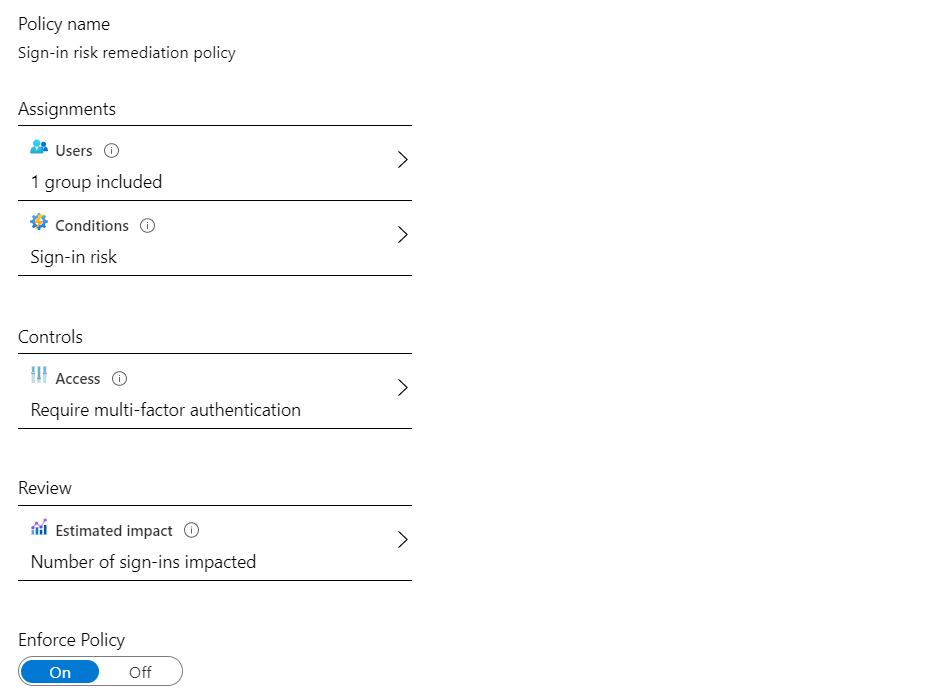Image resolution: width=939 pixels, height=700 pixels.
Task: Select the "Sign-in risk" condition value
Action: [74, 257]
